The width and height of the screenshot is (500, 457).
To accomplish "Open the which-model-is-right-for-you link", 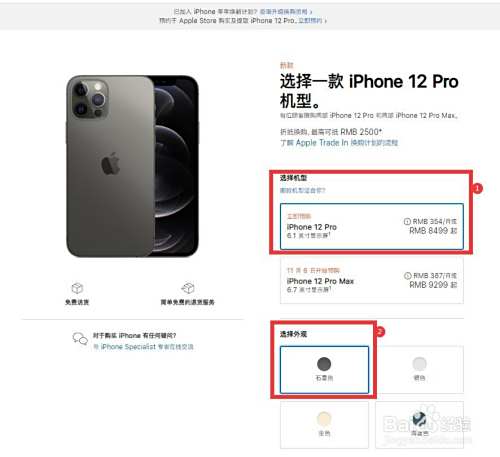I will 302,190.
